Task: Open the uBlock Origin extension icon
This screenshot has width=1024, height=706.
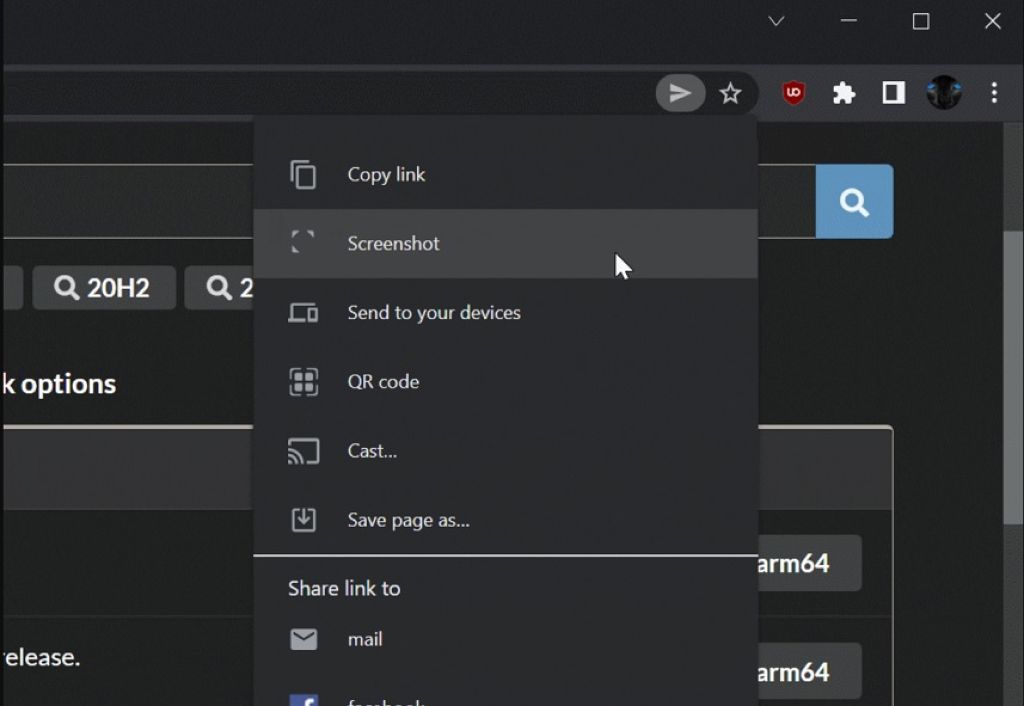Action: click(x=794, y=94)
